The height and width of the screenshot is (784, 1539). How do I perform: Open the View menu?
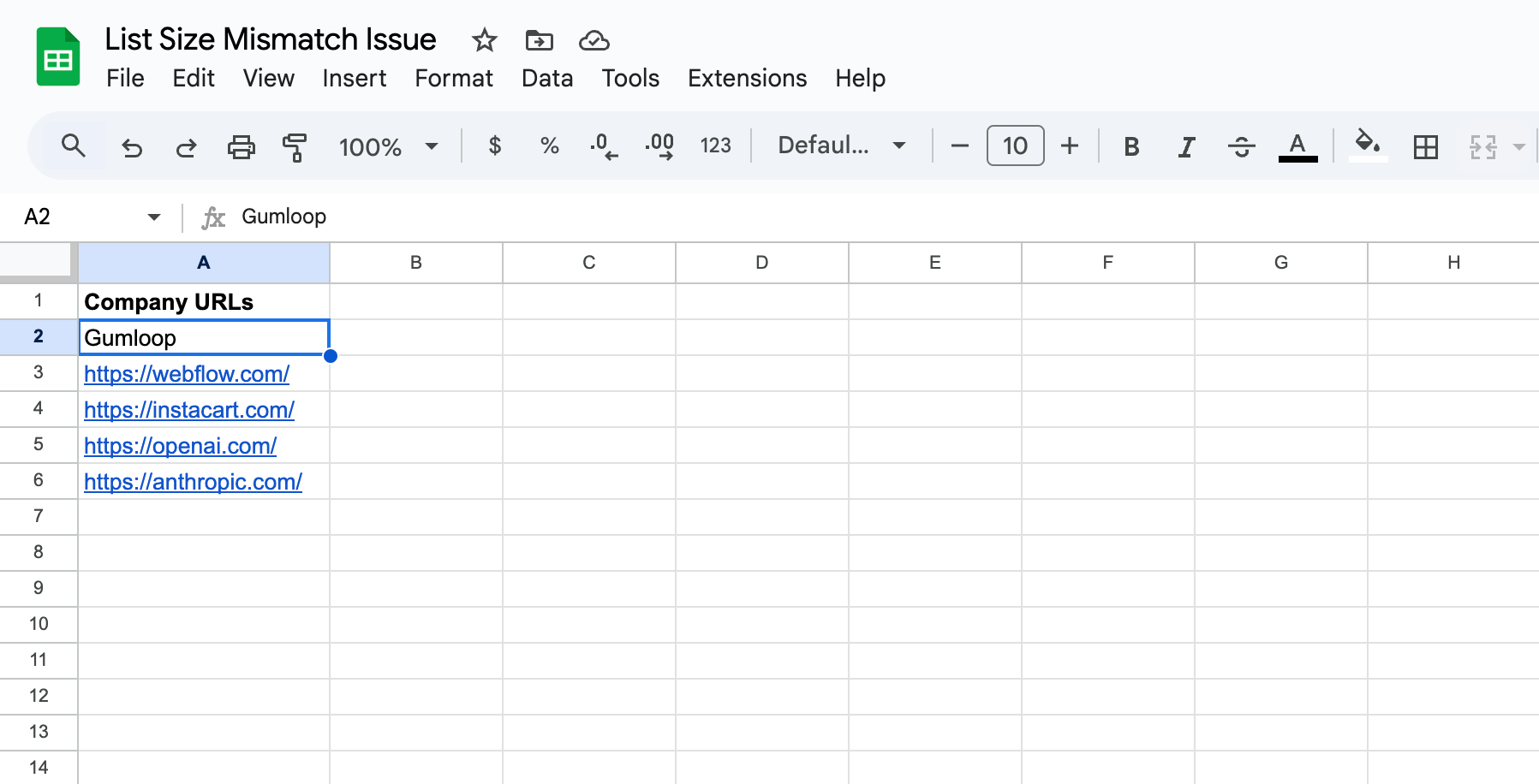268,78
